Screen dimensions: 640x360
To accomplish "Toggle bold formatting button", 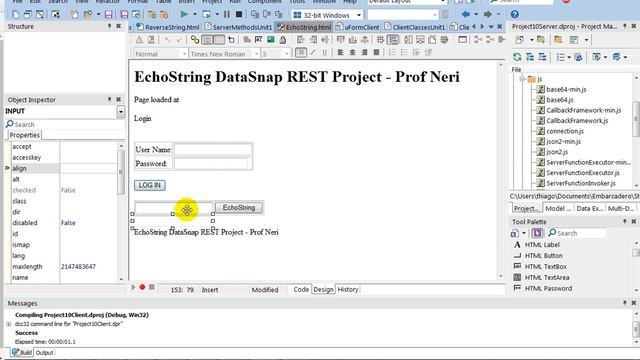I will pyautogui.click(x=301, y=53).
